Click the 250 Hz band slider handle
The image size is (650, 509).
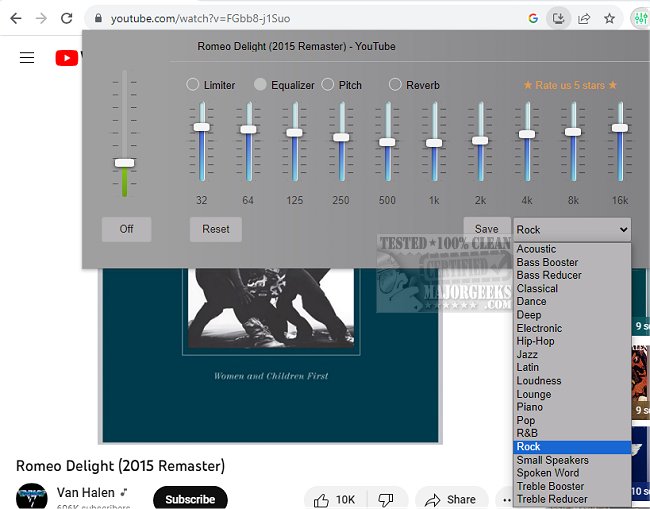(x=341, y=137)
